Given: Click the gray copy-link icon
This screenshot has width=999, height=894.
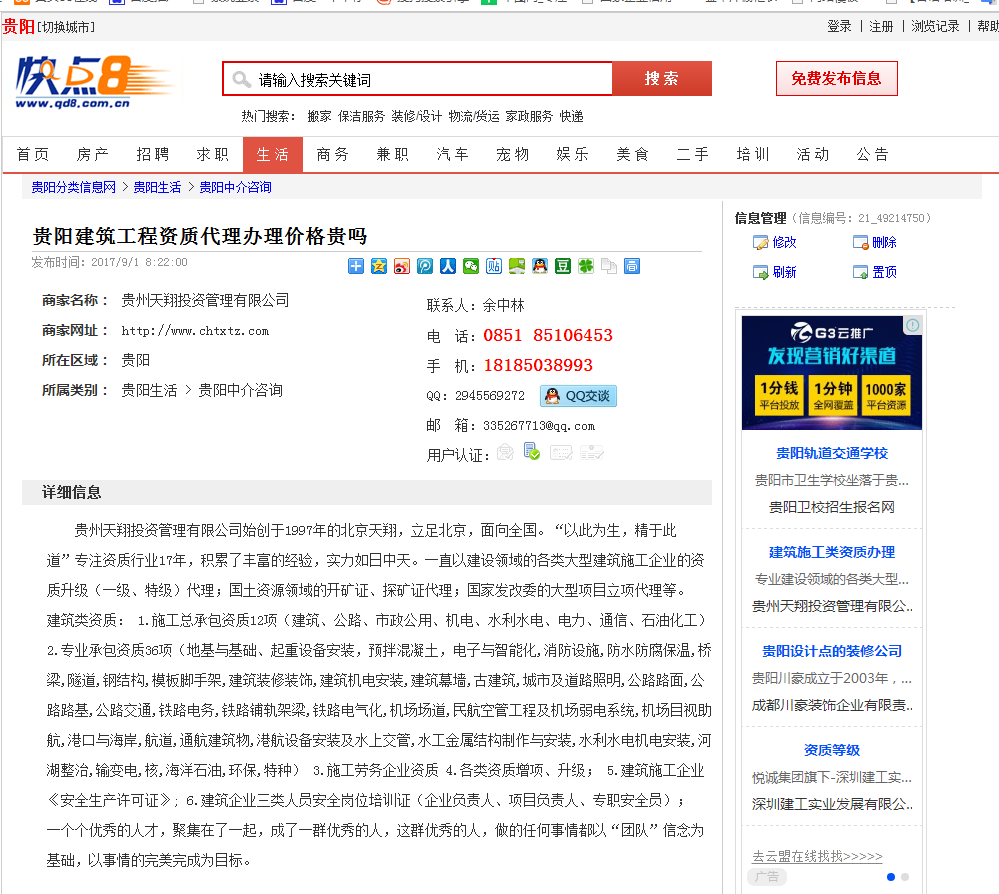Looking at the screenshot, I should 608,266.
